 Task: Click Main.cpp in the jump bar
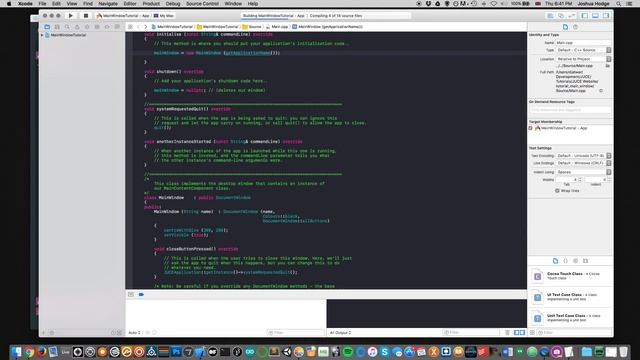tap(277, 27)
